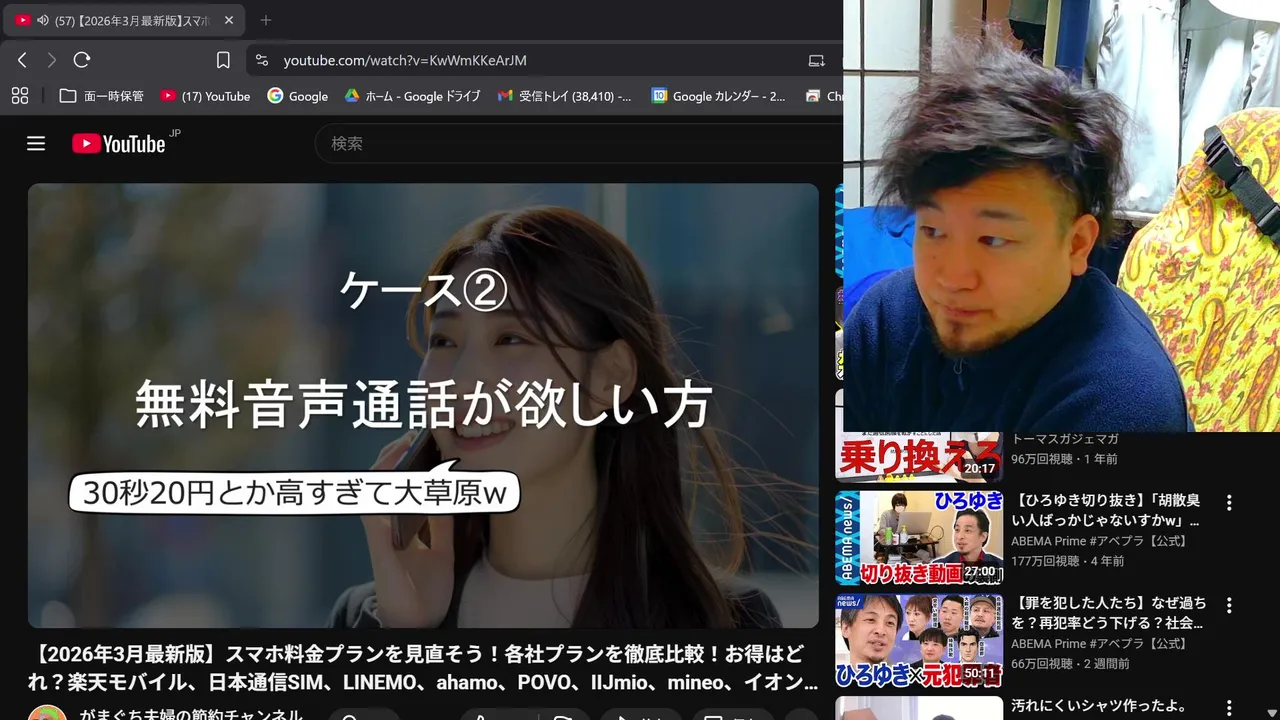Open more options for the 汚れにくいシャツ video
Screen dimensions: 1280x720
pyautogui.click(x=1229, y=708)
